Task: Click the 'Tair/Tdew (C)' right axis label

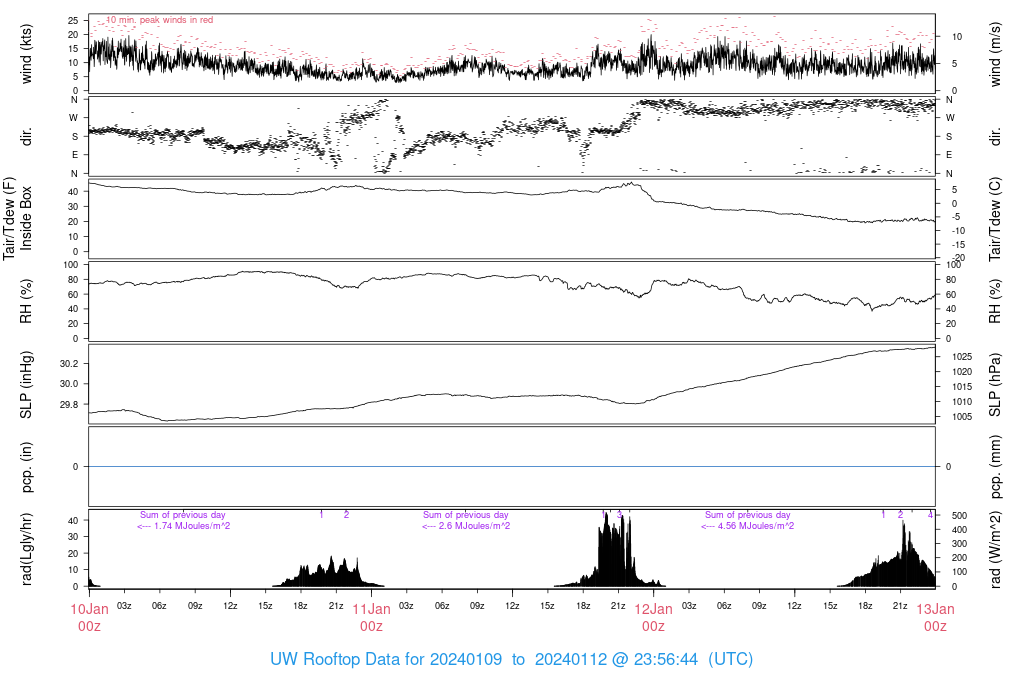Action: point(995,219)
